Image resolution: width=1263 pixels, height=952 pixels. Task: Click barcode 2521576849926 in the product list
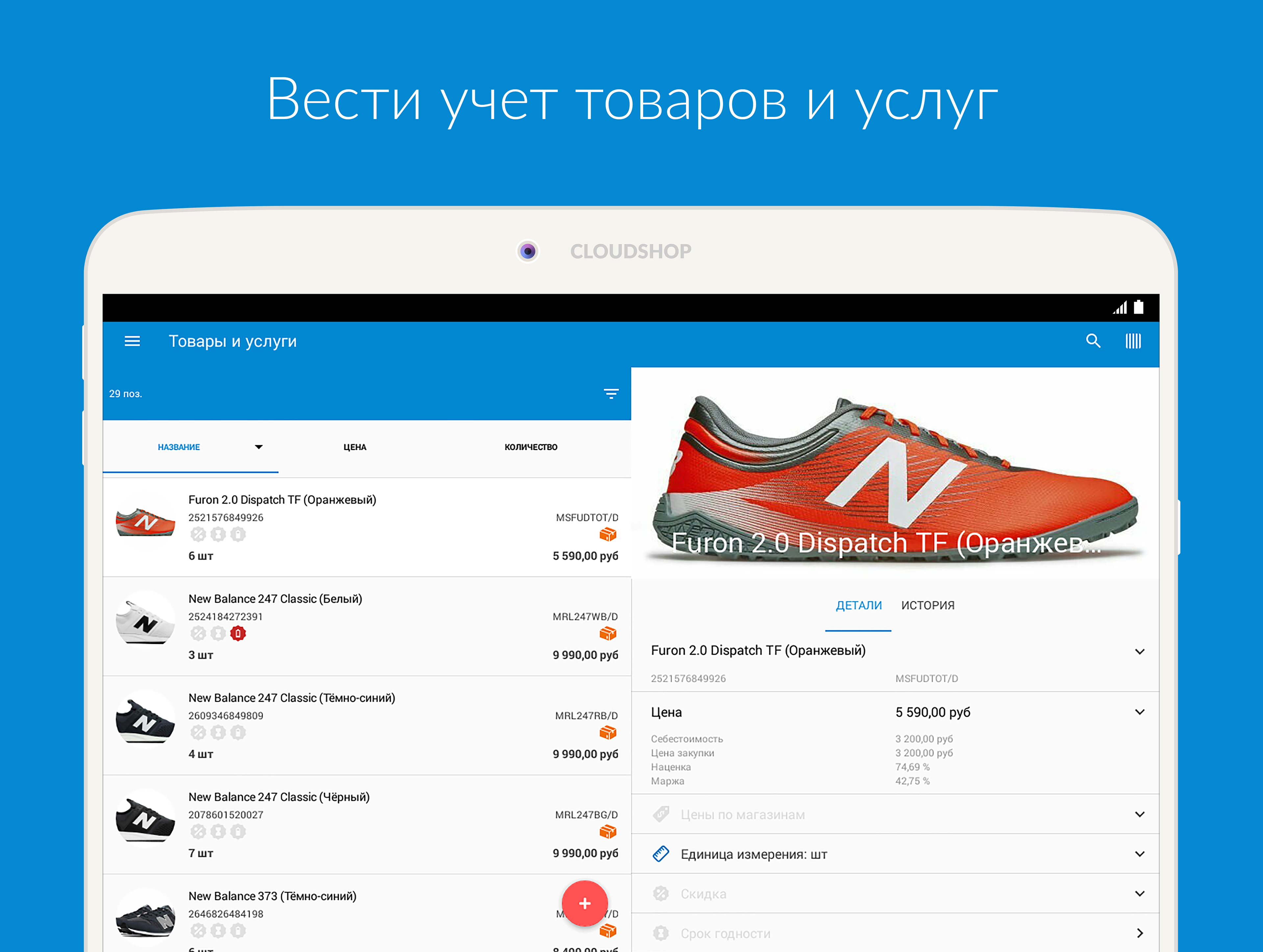tap(226, 518)
